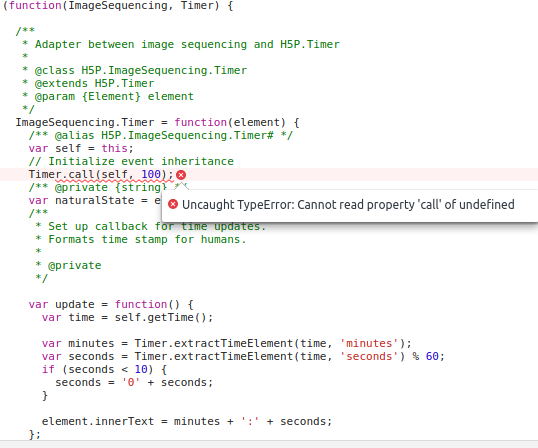Click the '@extends H5P.Timer' comment line
The height and width of the screenshot is (448, 538).
(94, 83)
